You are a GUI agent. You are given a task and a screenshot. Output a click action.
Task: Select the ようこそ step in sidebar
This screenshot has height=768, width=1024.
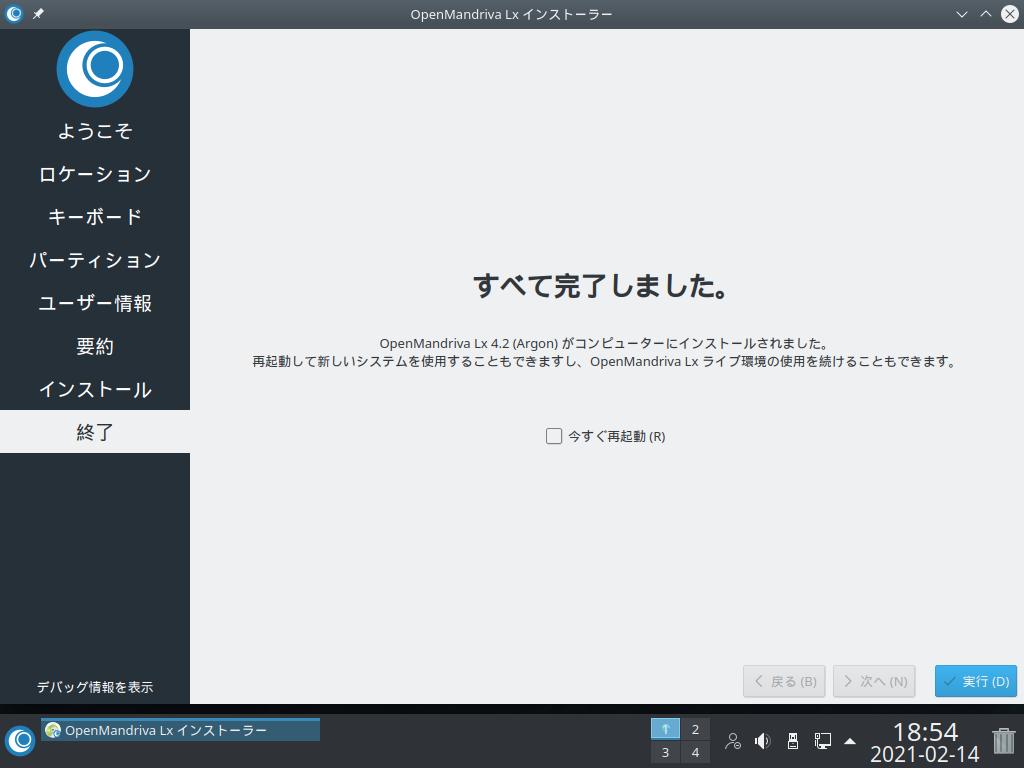pos(95,131)
